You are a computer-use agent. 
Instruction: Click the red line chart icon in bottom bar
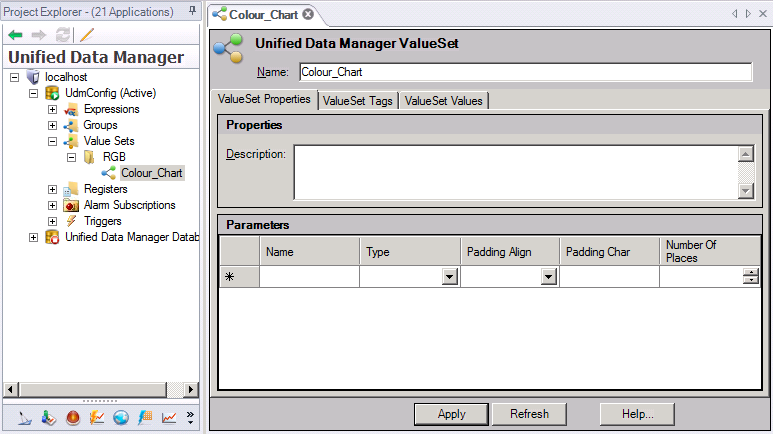click(x=169, y=417)
